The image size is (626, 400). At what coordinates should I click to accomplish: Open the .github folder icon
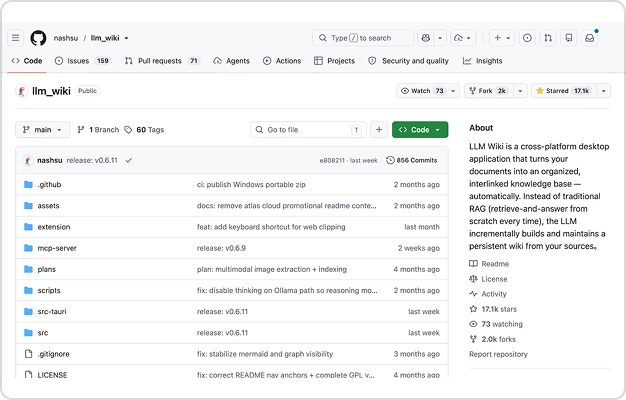click(x=28, y=184)
